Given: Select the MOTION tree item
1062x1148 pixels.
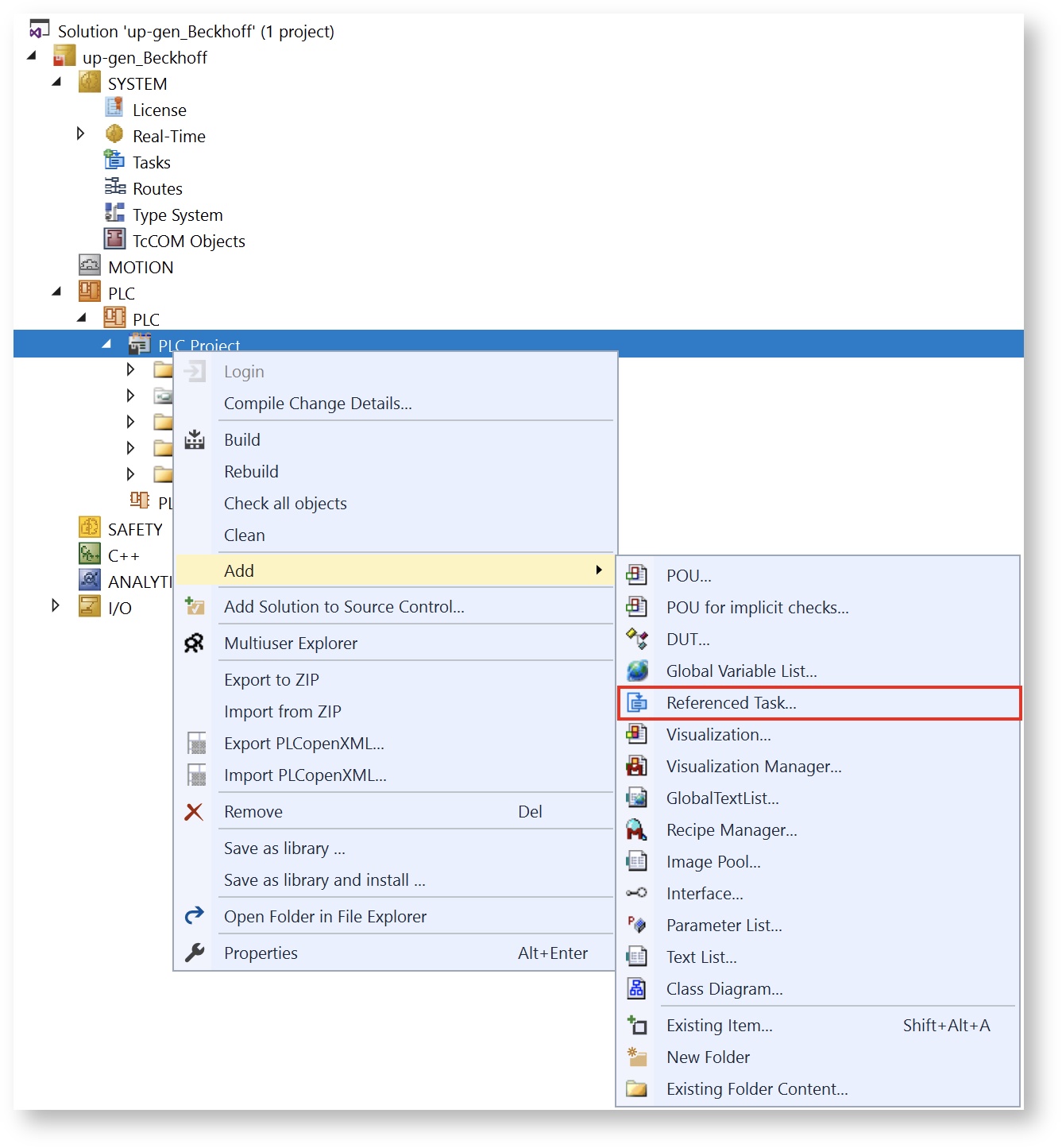Looking at the screenshot, I should click(x=141, y=268).
